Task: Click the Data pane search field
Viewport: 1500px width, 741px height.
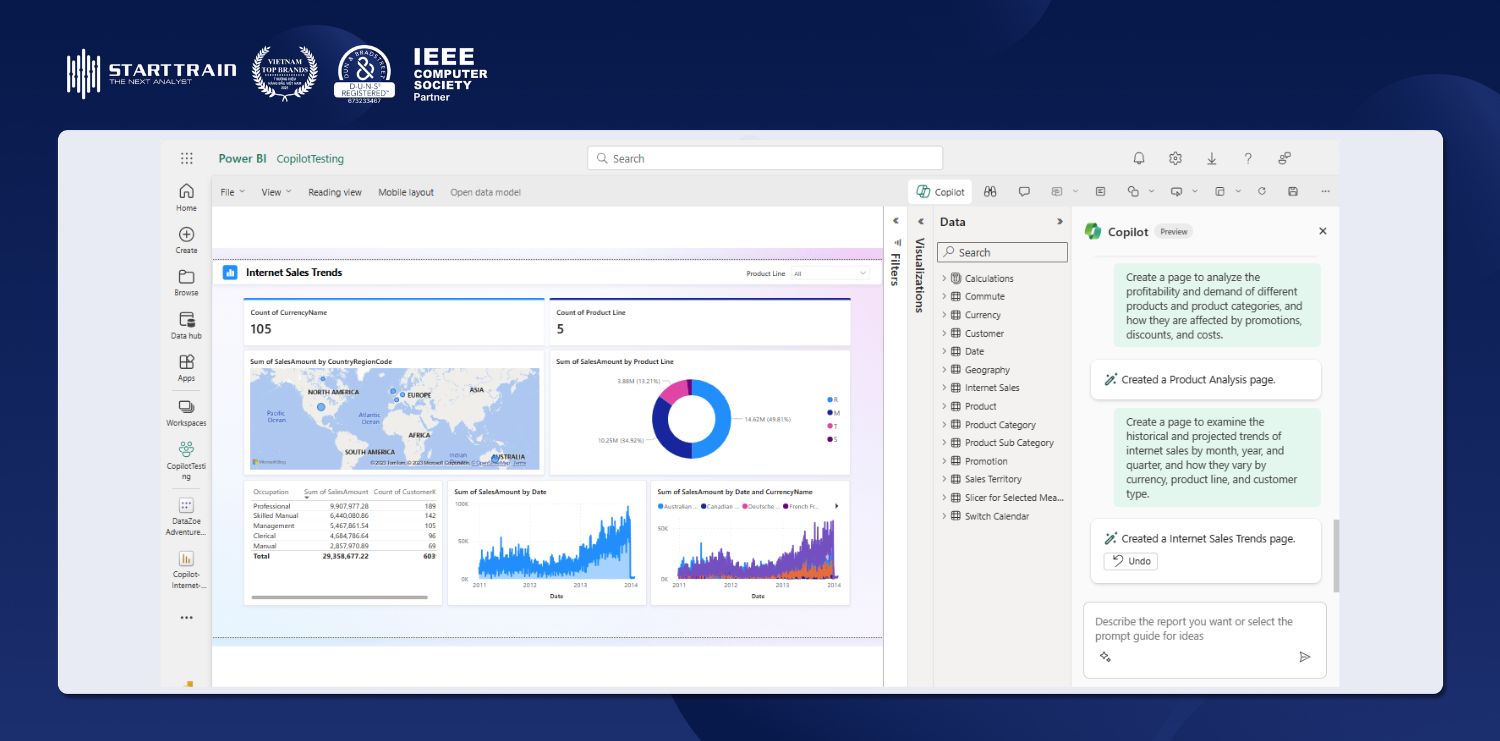Action: click(x=1002, y=252)
